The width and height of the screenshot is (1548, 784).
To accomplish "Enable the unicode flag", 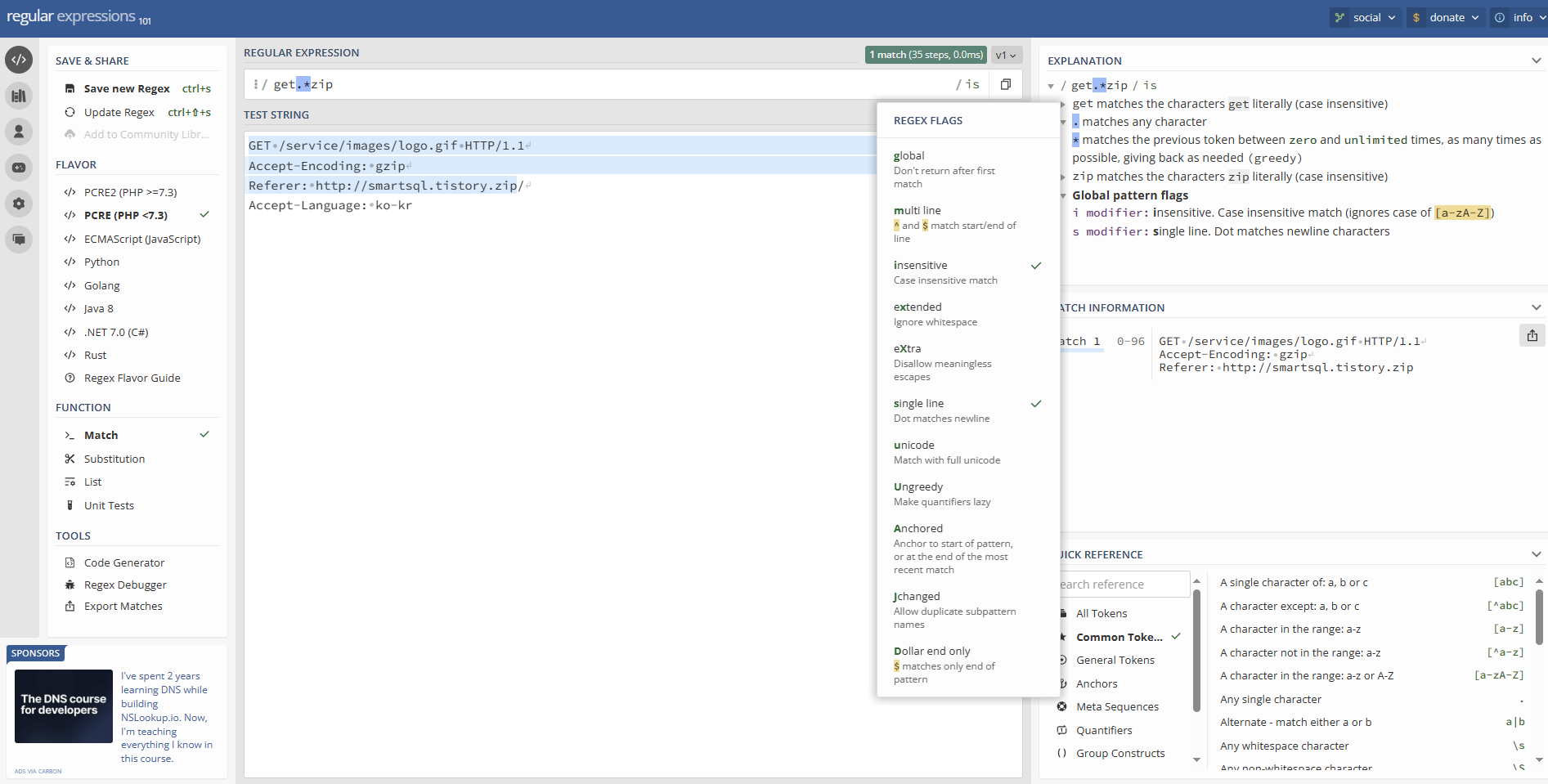I will click(x=967, y=452).
